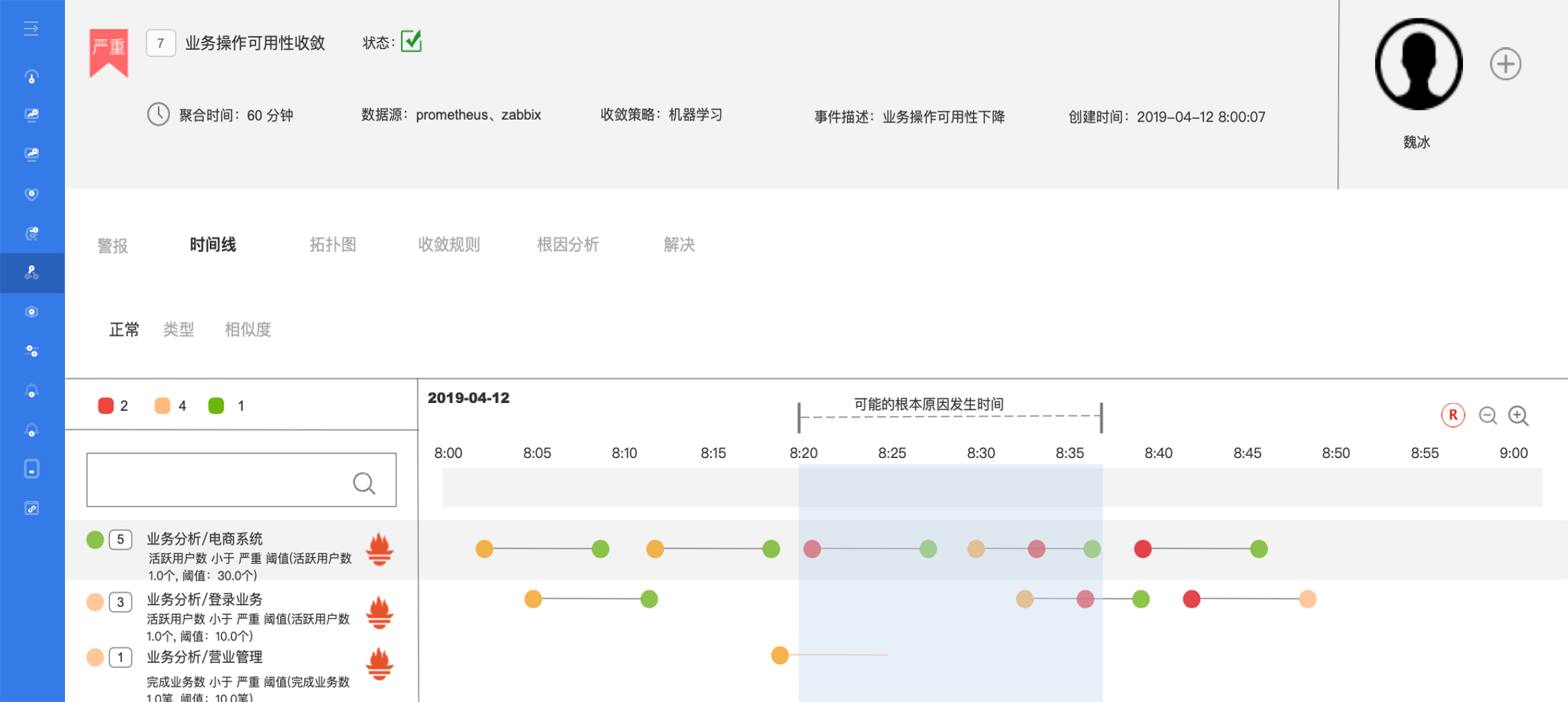This screenshot has width=1568, height=702.
Task: Click the zoom-in magnifier on timeline
Action: (1517, 416)
